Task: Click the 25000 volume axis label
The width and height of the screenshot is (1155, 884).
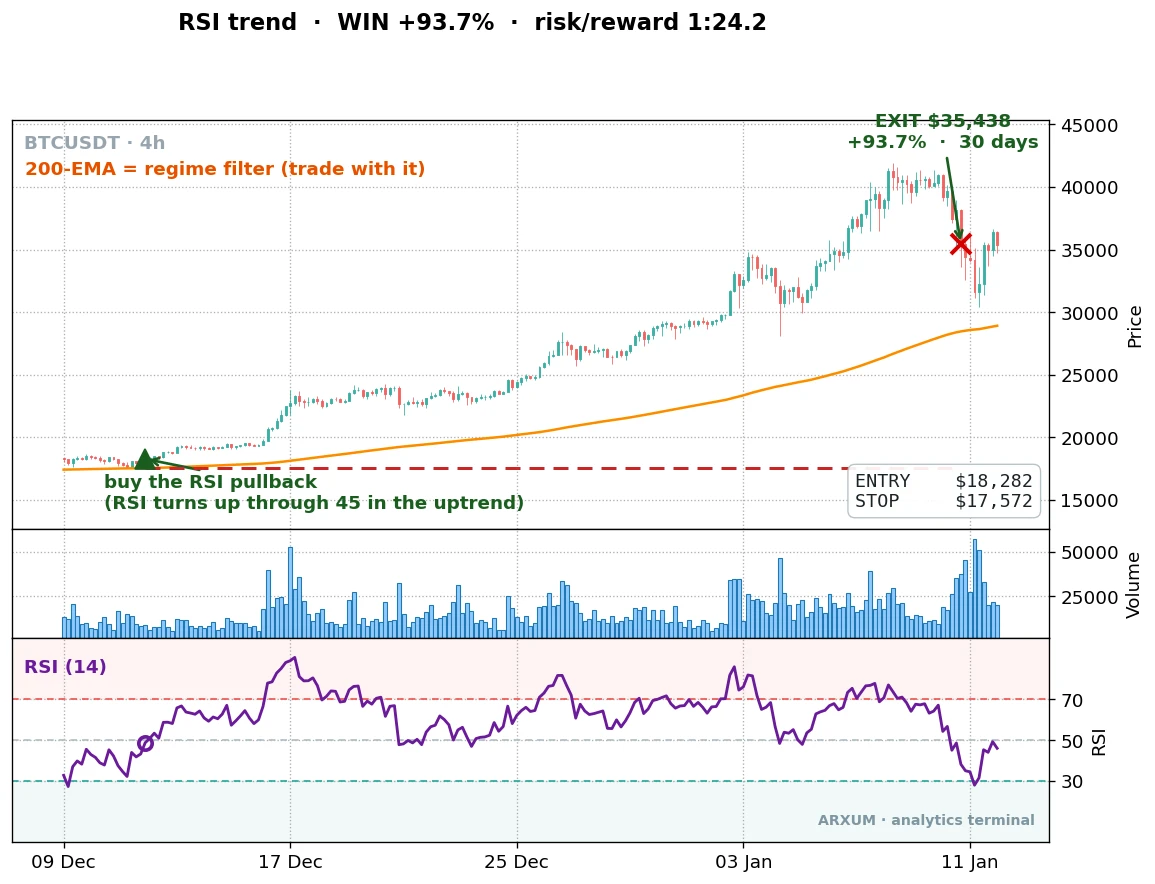Action: click(x=1089, y=597)
